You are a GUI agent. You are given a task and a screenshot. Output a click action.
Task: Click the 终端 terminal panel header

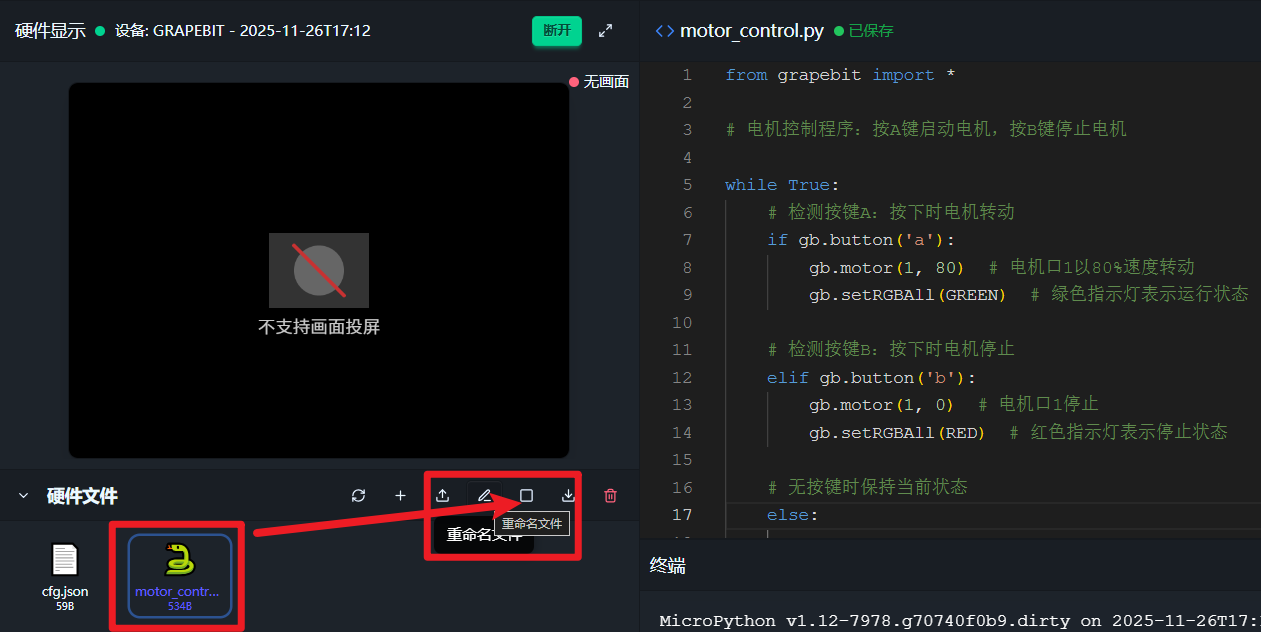coord(668,566)
